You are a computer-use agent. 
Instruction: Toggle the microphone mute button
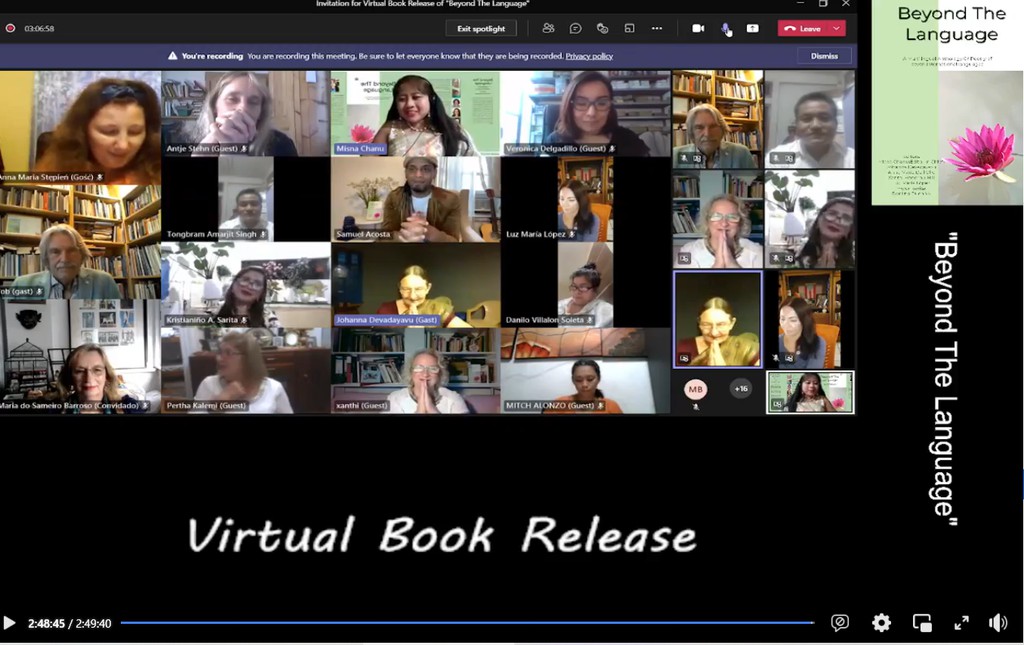[x=725, y=28]
